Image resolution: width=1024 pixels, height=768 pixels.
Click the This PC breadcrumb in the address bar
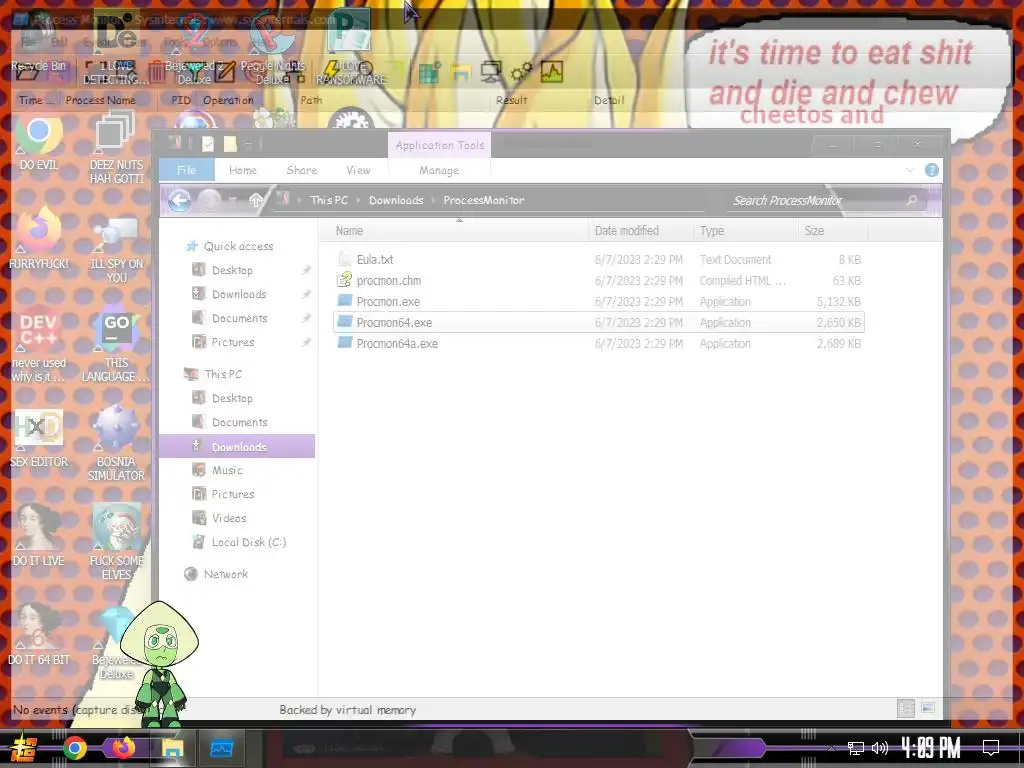[329, 200]
